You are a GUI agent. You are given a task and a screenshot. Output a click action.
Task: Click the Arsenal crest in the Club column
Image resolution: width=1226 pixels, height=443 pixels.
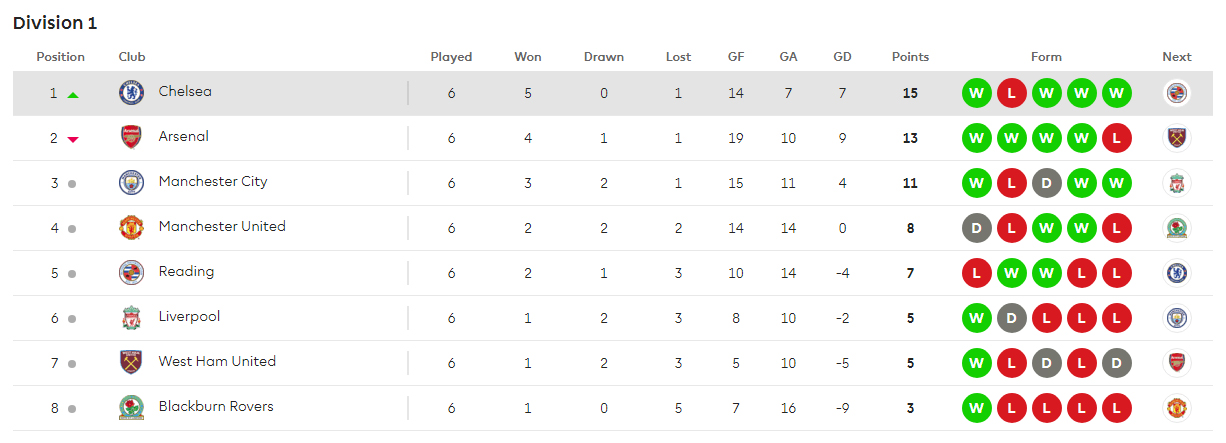131,138
